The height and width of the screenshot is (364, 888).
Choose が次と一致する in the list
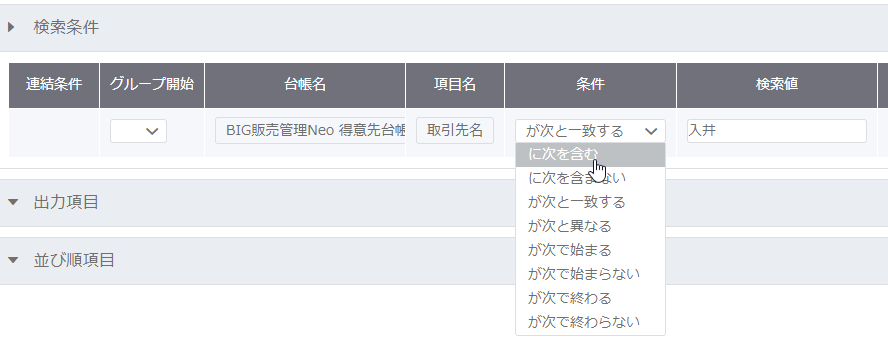tap(590, 202)
